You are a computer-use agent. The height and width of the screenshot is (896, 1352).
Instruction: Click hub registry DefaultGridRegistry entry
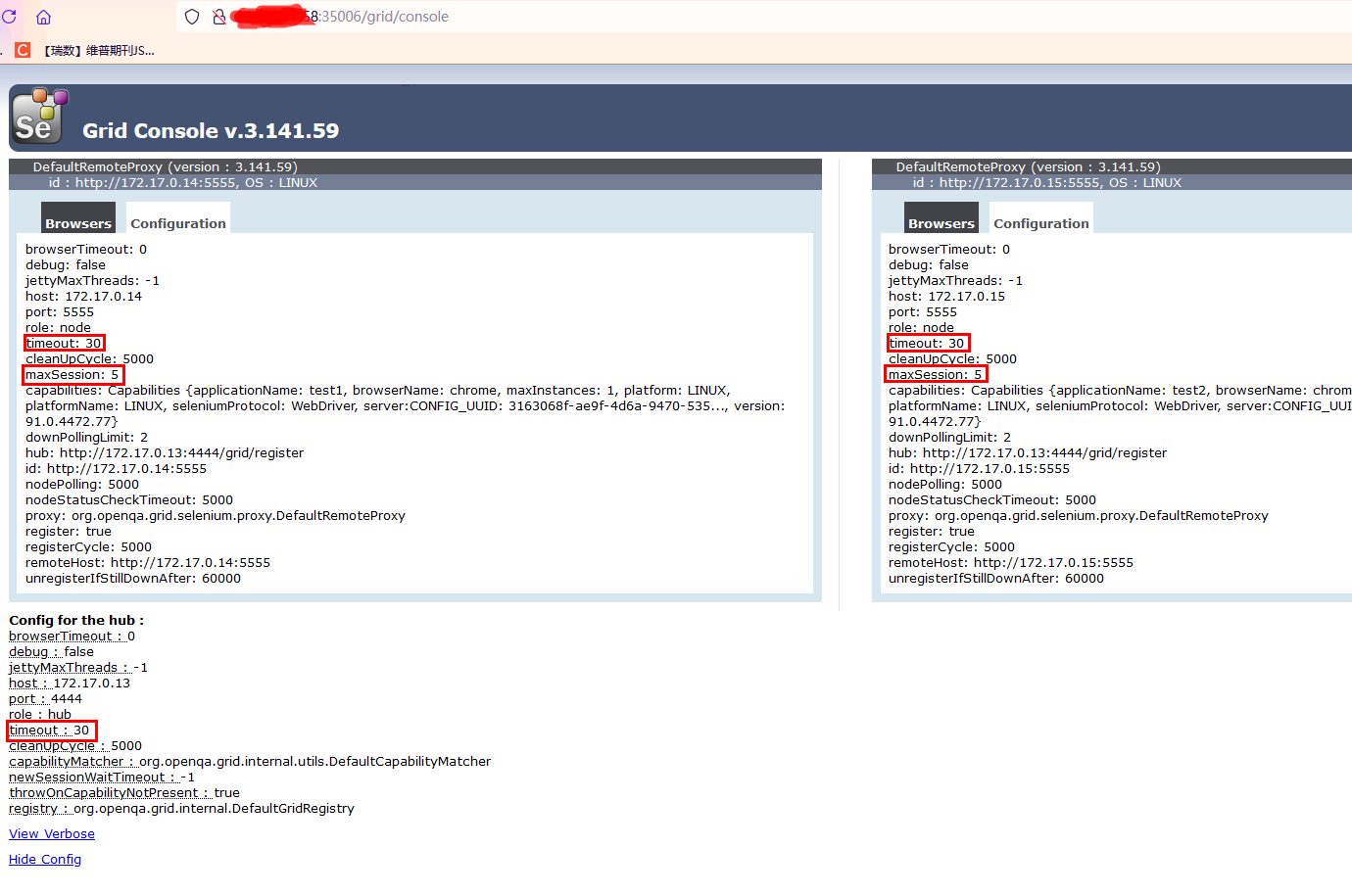point(182,809)
